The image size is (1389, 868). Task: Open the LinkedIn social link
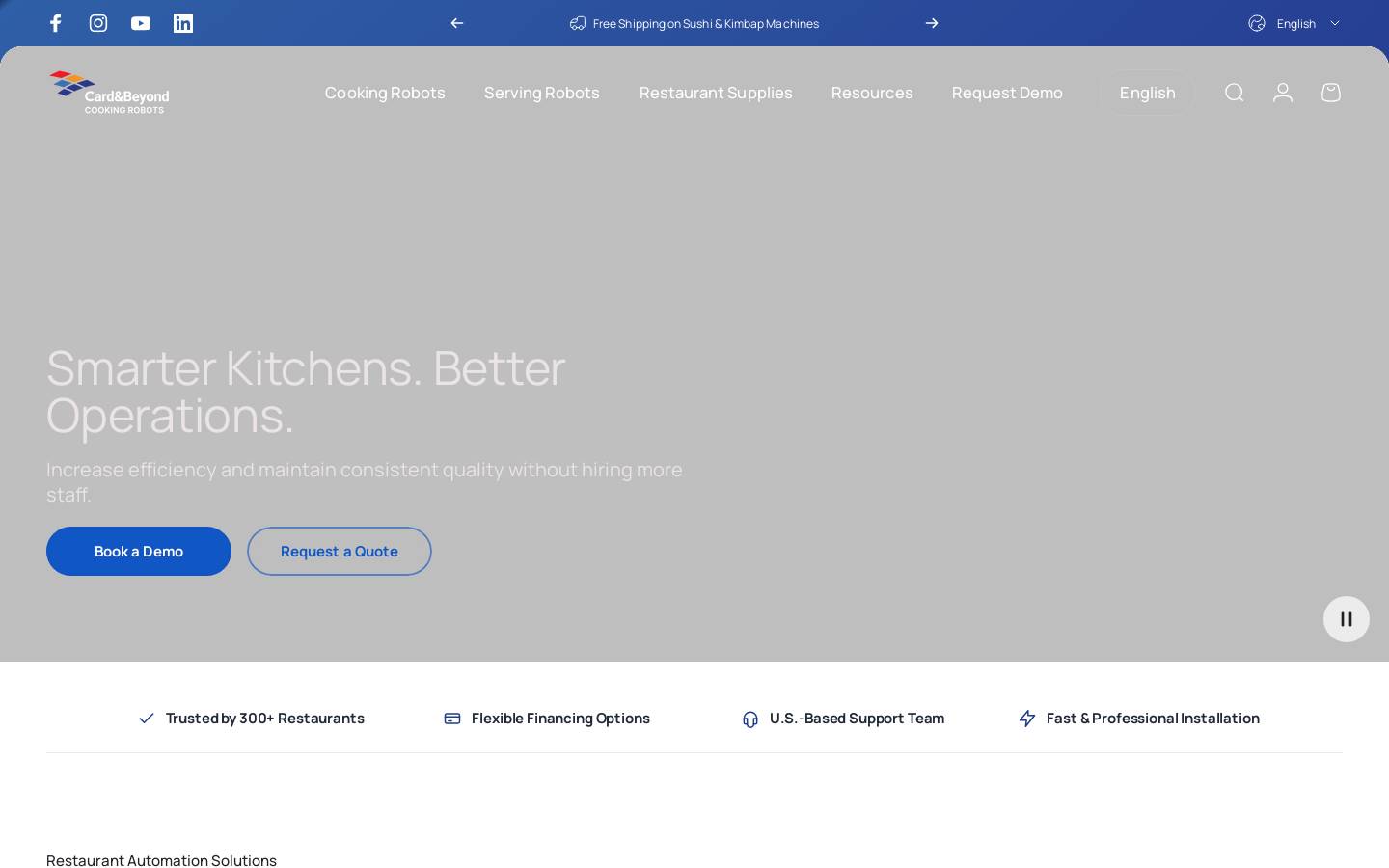pyautogui.click(x=183, y=23)
